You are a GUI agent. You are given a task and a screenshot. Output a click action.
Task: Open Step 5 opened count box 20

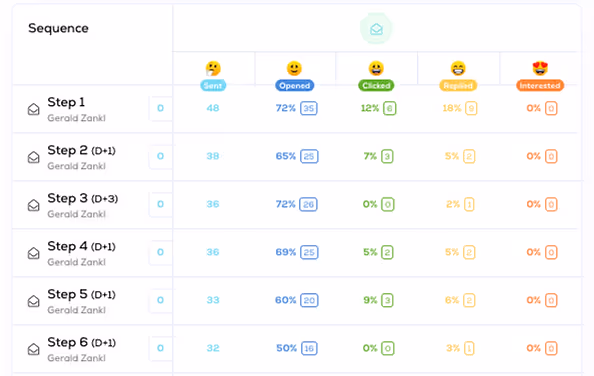[x=309, y=300]
